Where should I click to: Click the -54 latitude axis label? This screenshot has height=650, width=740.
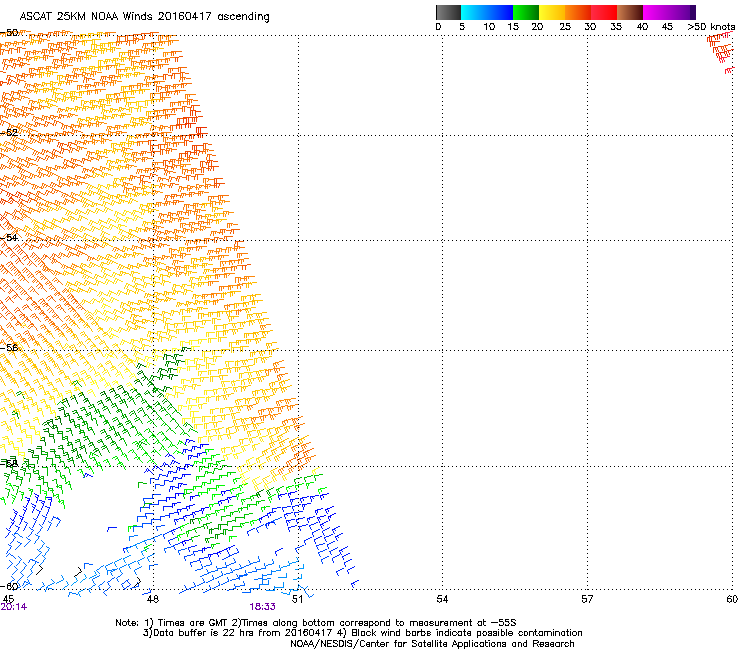(9, 237)
